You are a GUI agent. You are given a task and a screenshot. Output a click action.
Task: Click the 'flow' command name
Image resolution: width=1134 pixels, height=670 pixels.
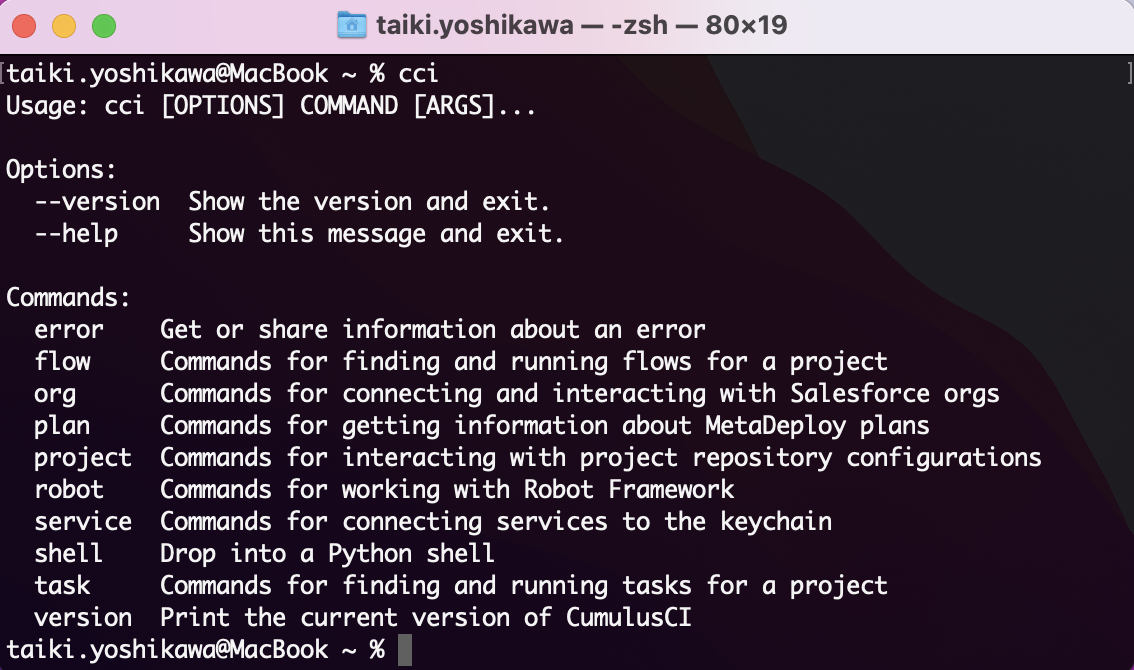(62, 362)
